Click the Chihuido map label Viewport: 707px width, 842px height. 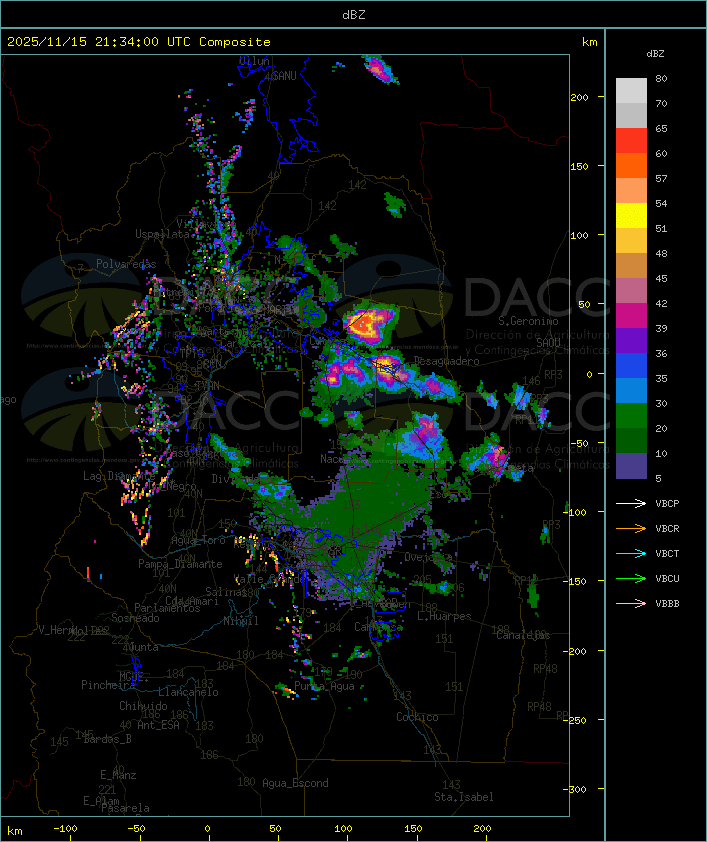[x=143, y=706]
